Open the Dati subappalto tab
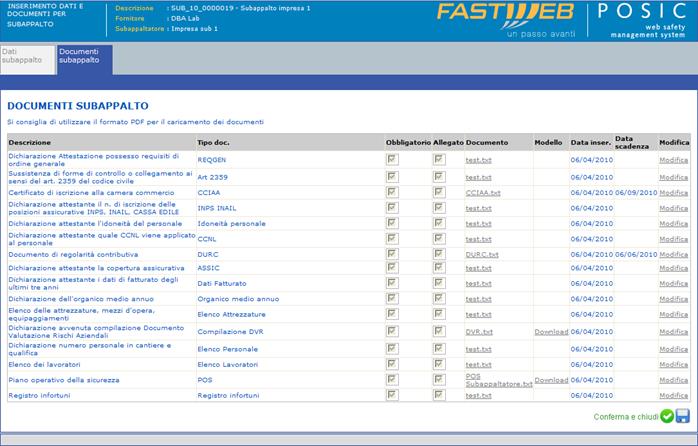This screenshot has height=446, width=698. [28, 60]
